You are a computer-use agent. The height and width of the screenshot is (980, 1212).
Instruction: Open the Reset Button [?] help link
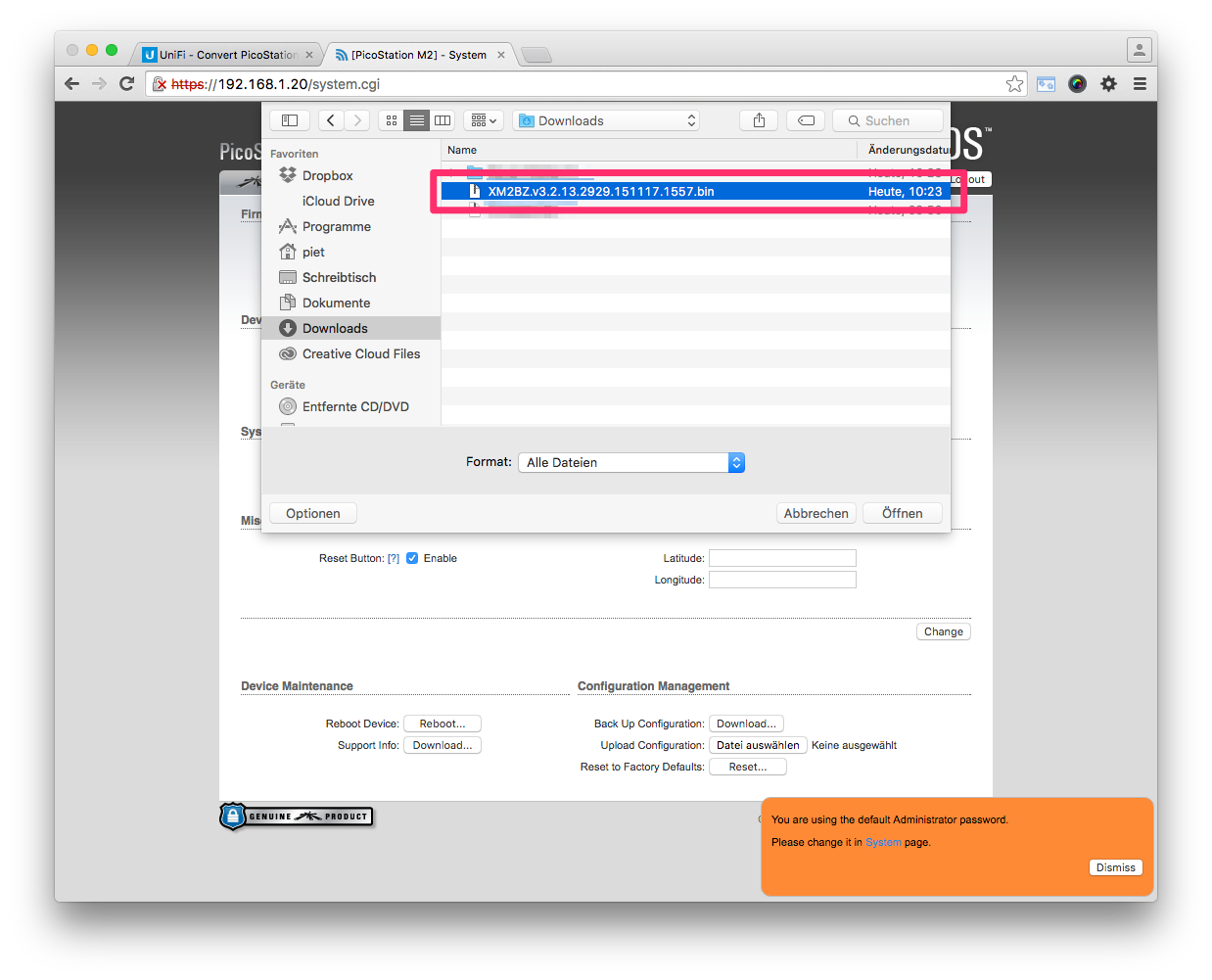click(x=394, y=558)
